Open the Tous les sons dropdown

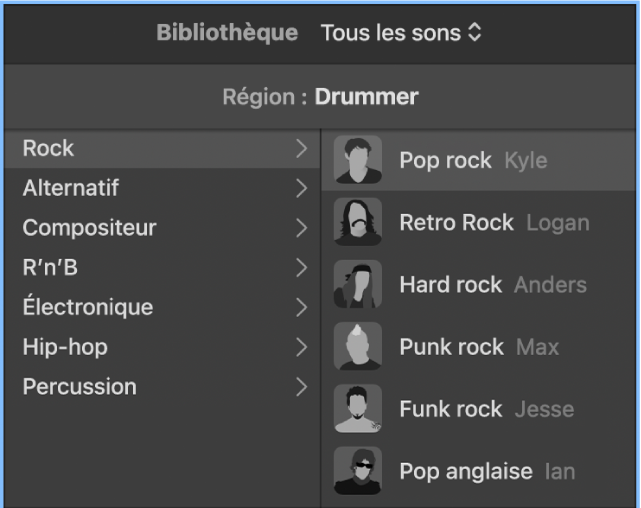(401, 32)
